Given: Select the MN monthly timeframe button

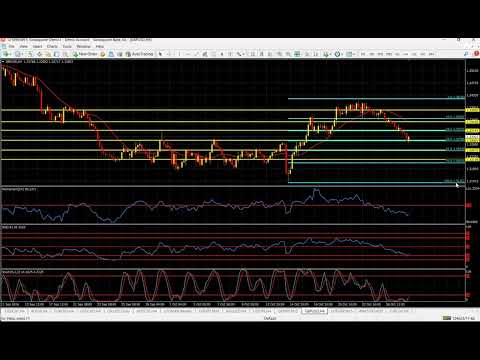Looking at the screenshot, I should [x=431, y=54].
